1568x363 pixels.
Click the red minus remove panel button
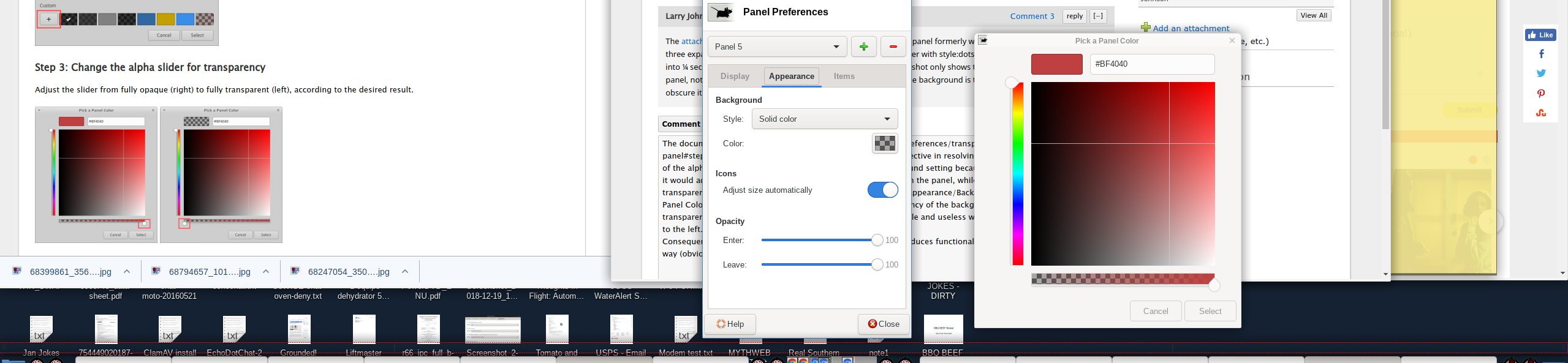[x=893, y=47]
